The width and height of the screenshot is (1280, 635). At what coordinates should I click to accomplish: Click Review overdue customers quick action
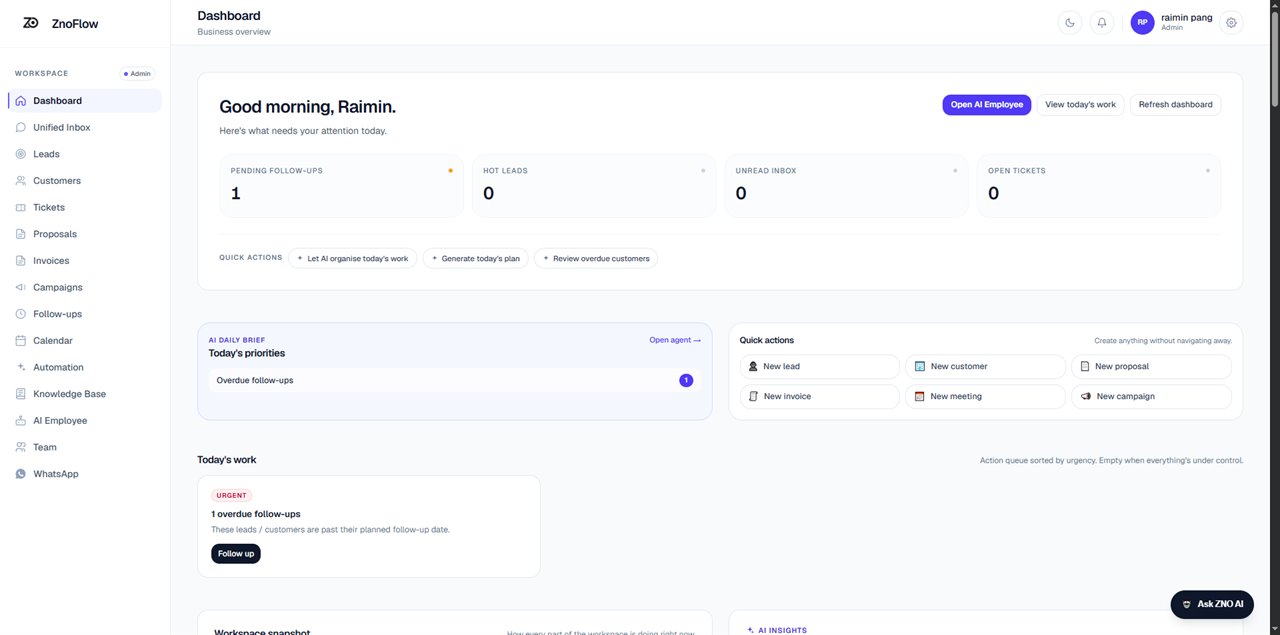pos(596,258)
